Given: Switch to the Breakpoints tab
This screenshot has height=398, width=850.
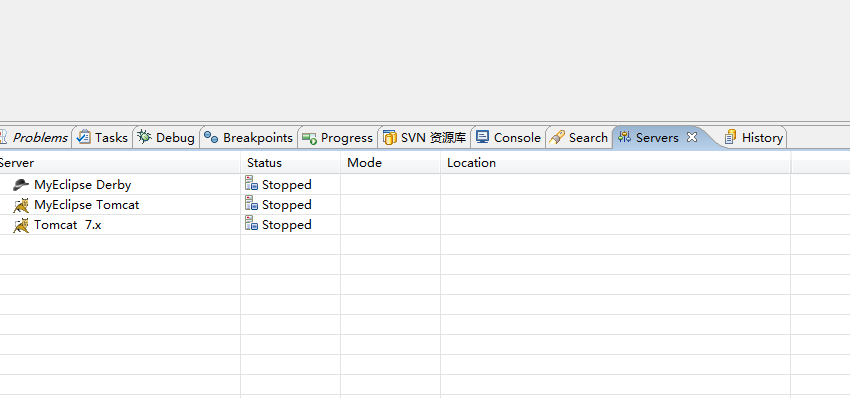Looking at the screenshot, I should pyautogui.click(x=249, y=138).
